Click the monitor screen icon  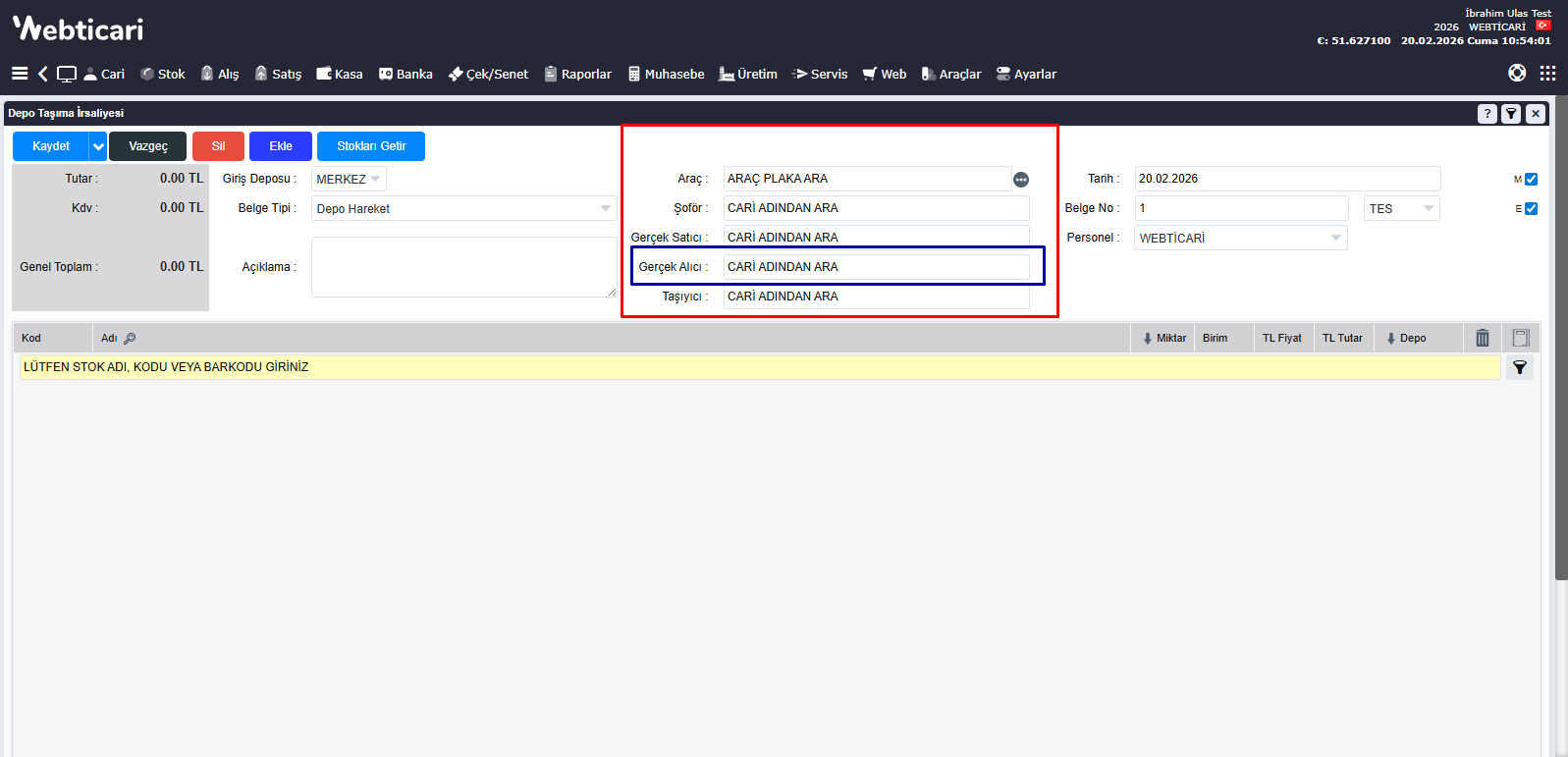[x=67, y=74]
